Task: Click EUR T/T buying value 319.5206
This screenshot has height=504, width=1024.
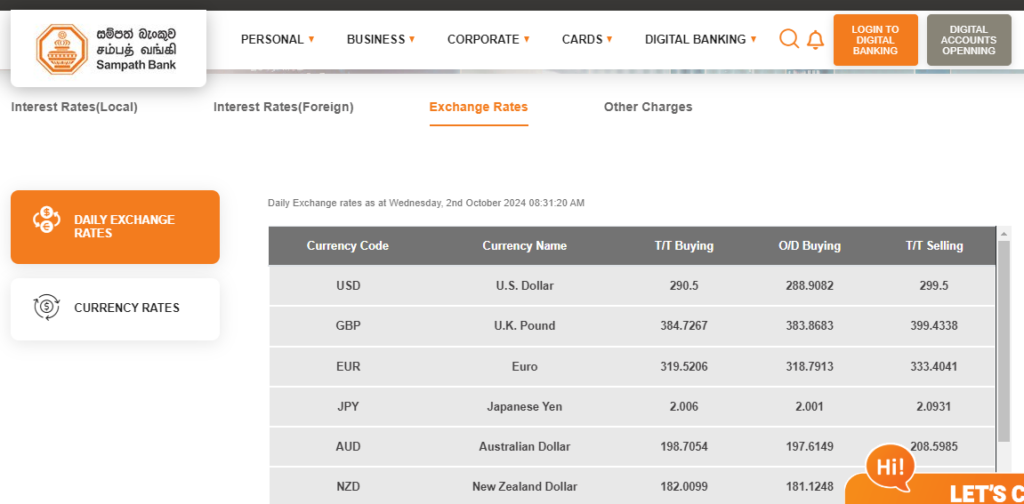Action: point(684,367)
